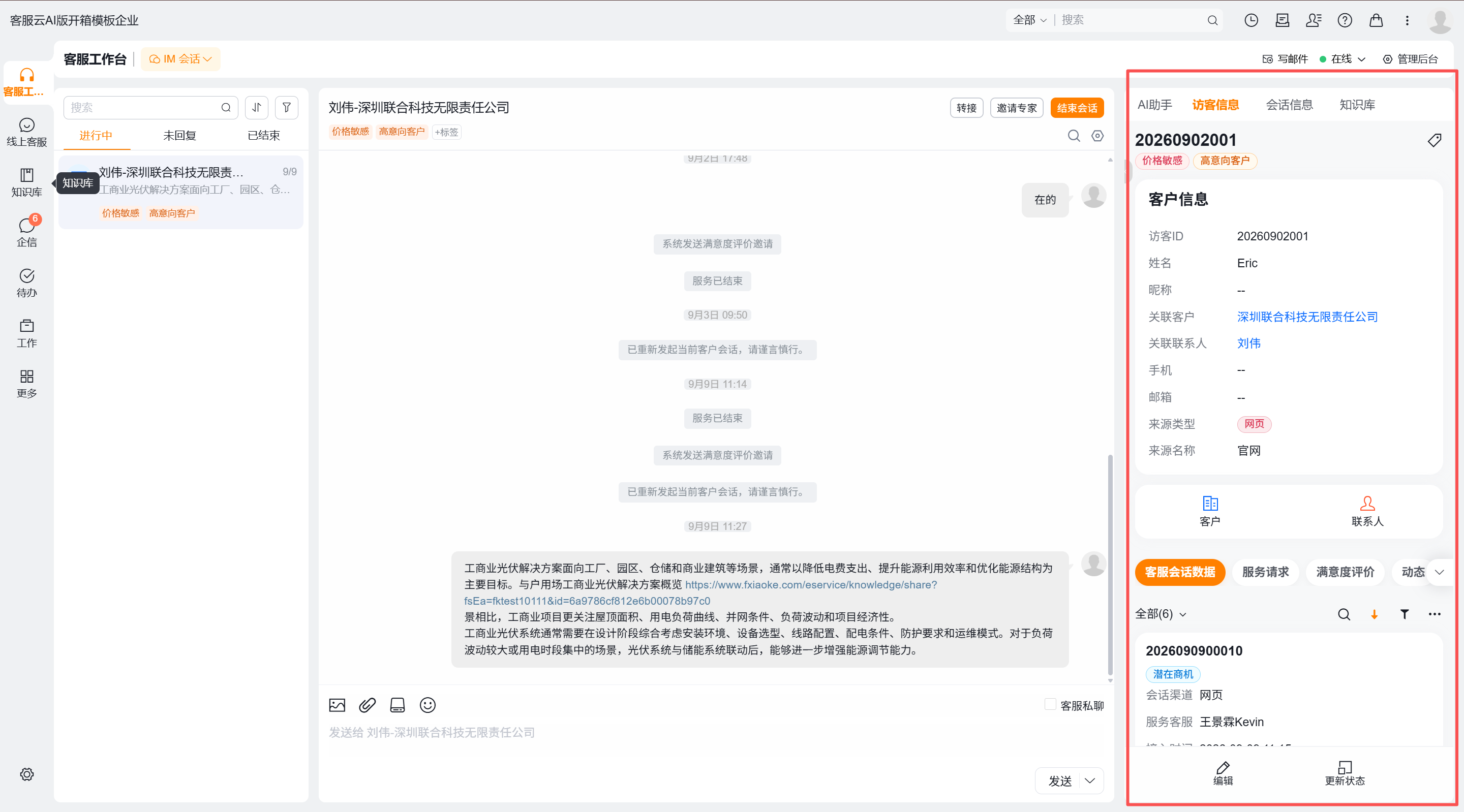Switch to the 未回复 tab
1464x812 pixels.
[179, 136]
